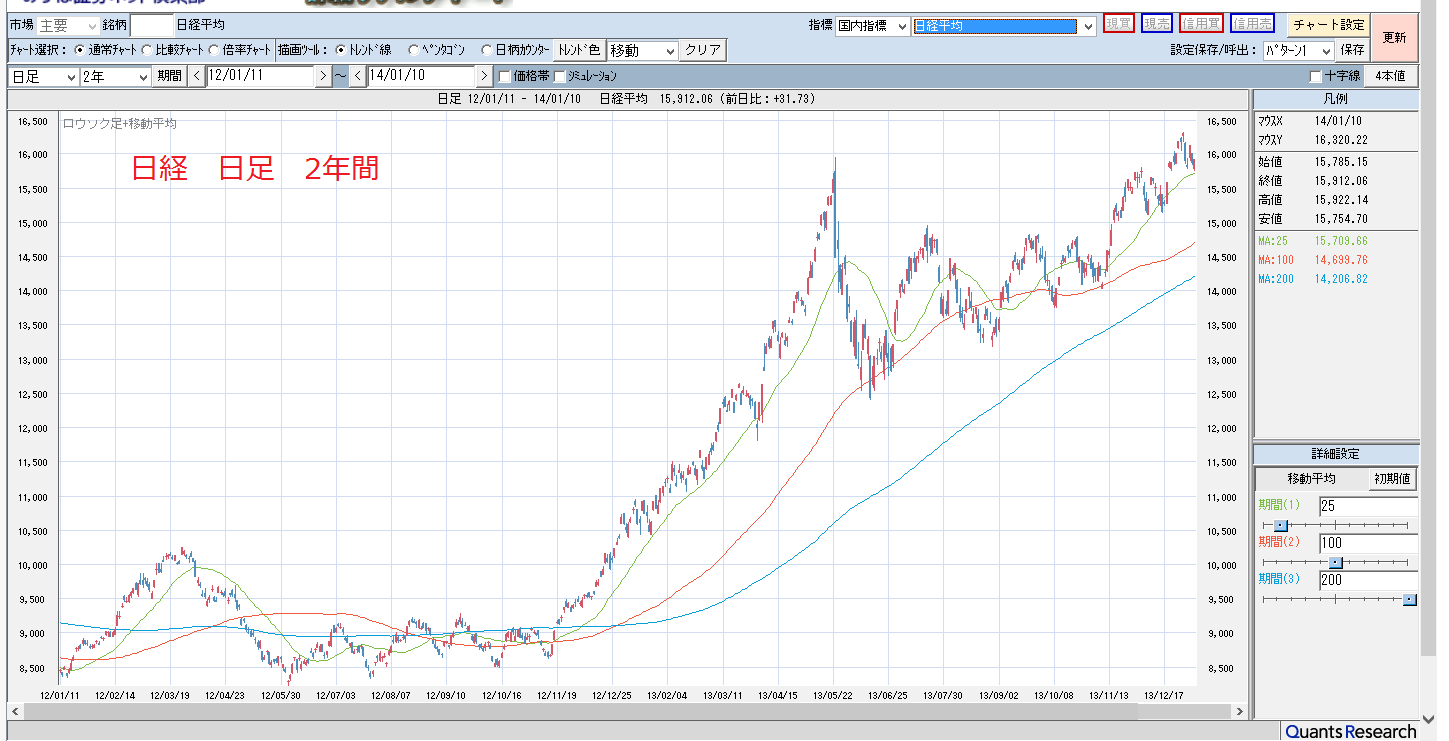This screenshot has height=741, width=1449.
Task: Click the 4本値 button
Action: click(x=1391, y=76)
